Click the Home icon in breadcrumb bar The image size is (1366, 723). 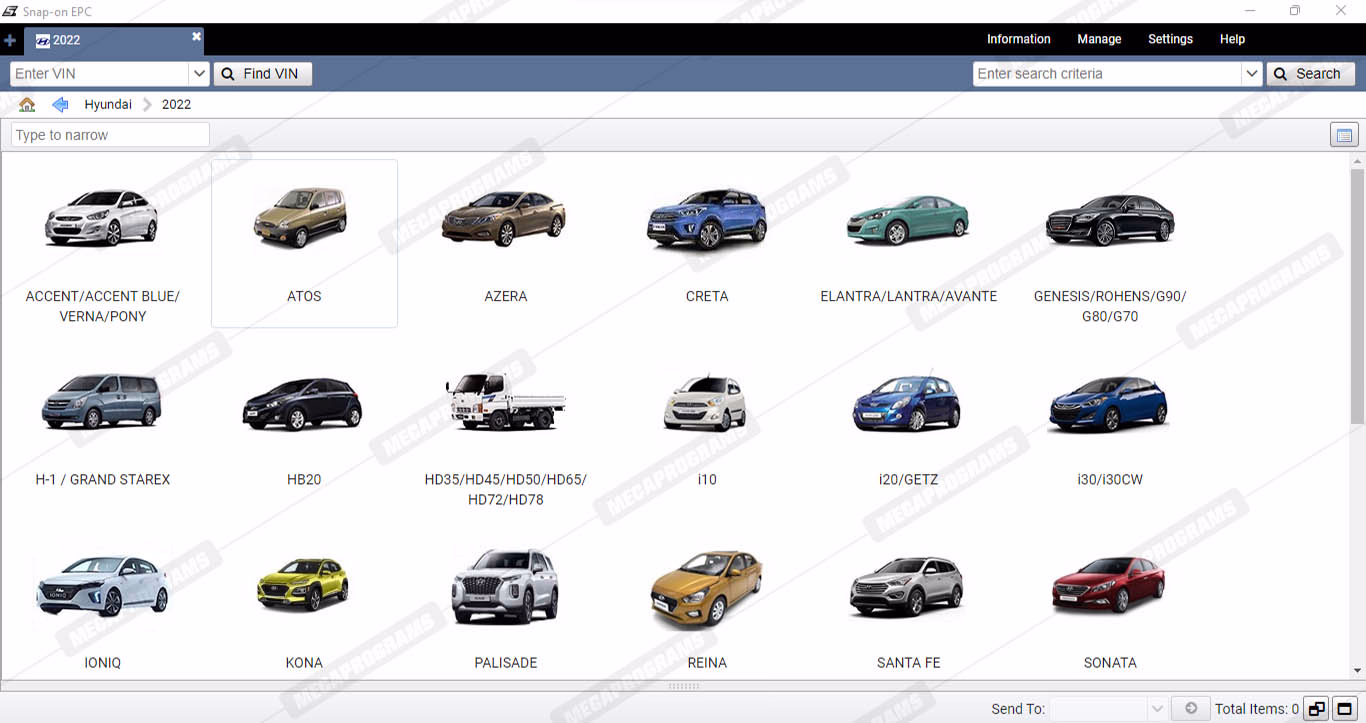[27, 105]
